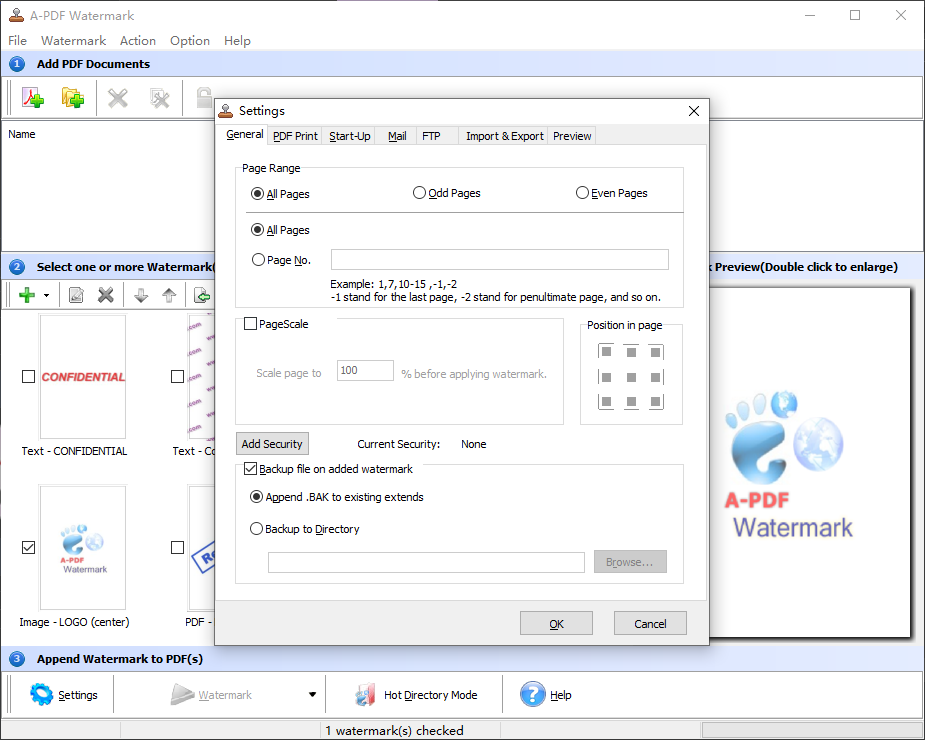Uncheck the Image - LOGO (center) watermark checkbox

28,548
